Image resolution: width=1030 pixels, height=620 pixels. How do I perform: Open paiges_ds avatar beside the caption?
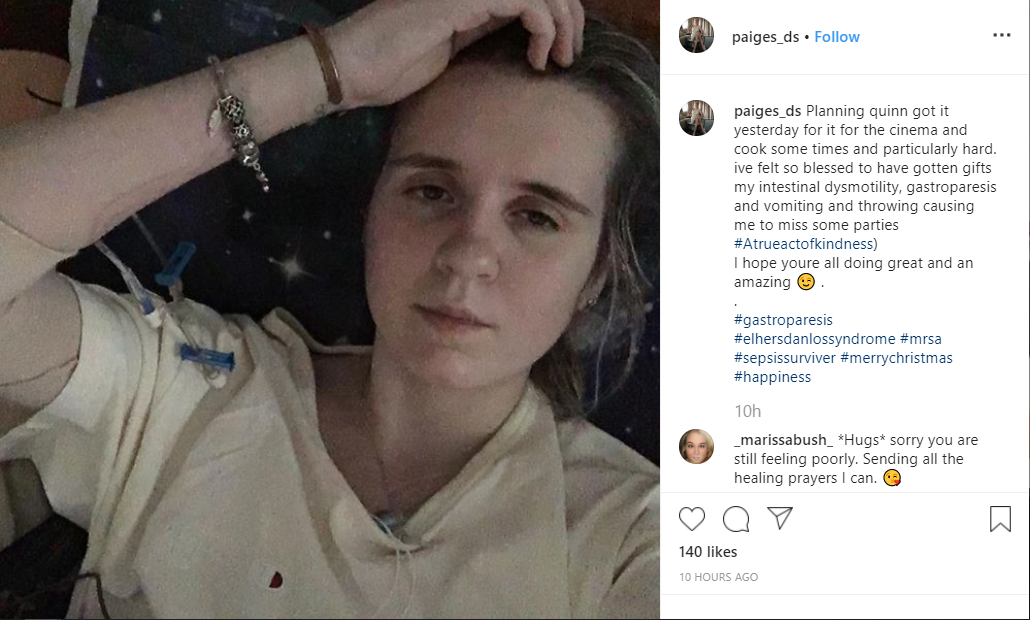point(696,118)
